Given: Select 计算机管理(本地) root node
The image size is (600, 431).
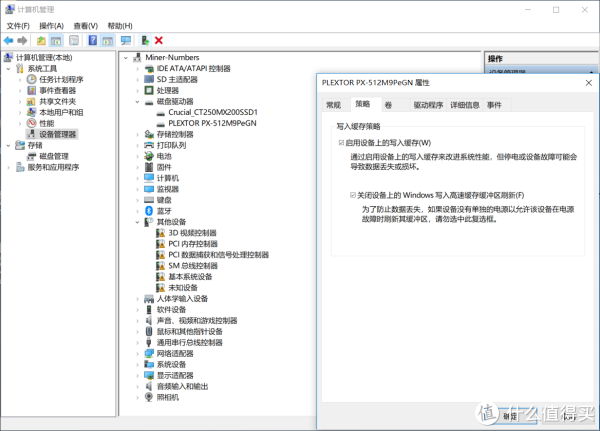Looking at the screenshot, I should point(44,57).
